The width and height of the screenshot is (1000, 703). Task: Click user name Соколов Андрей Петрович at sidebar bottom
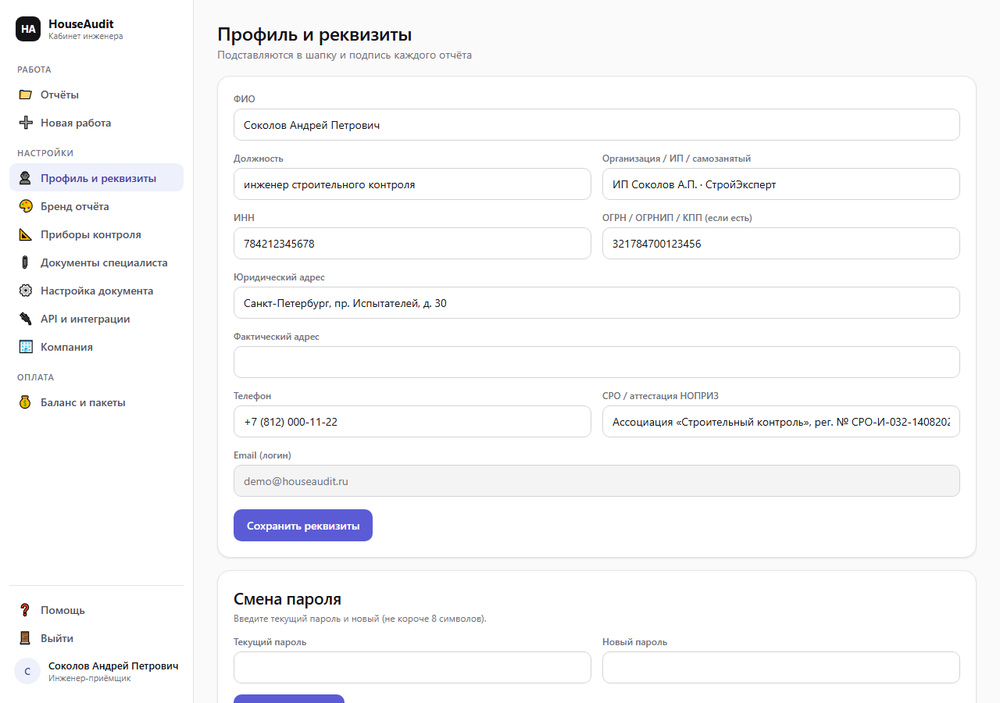point(114,665)
